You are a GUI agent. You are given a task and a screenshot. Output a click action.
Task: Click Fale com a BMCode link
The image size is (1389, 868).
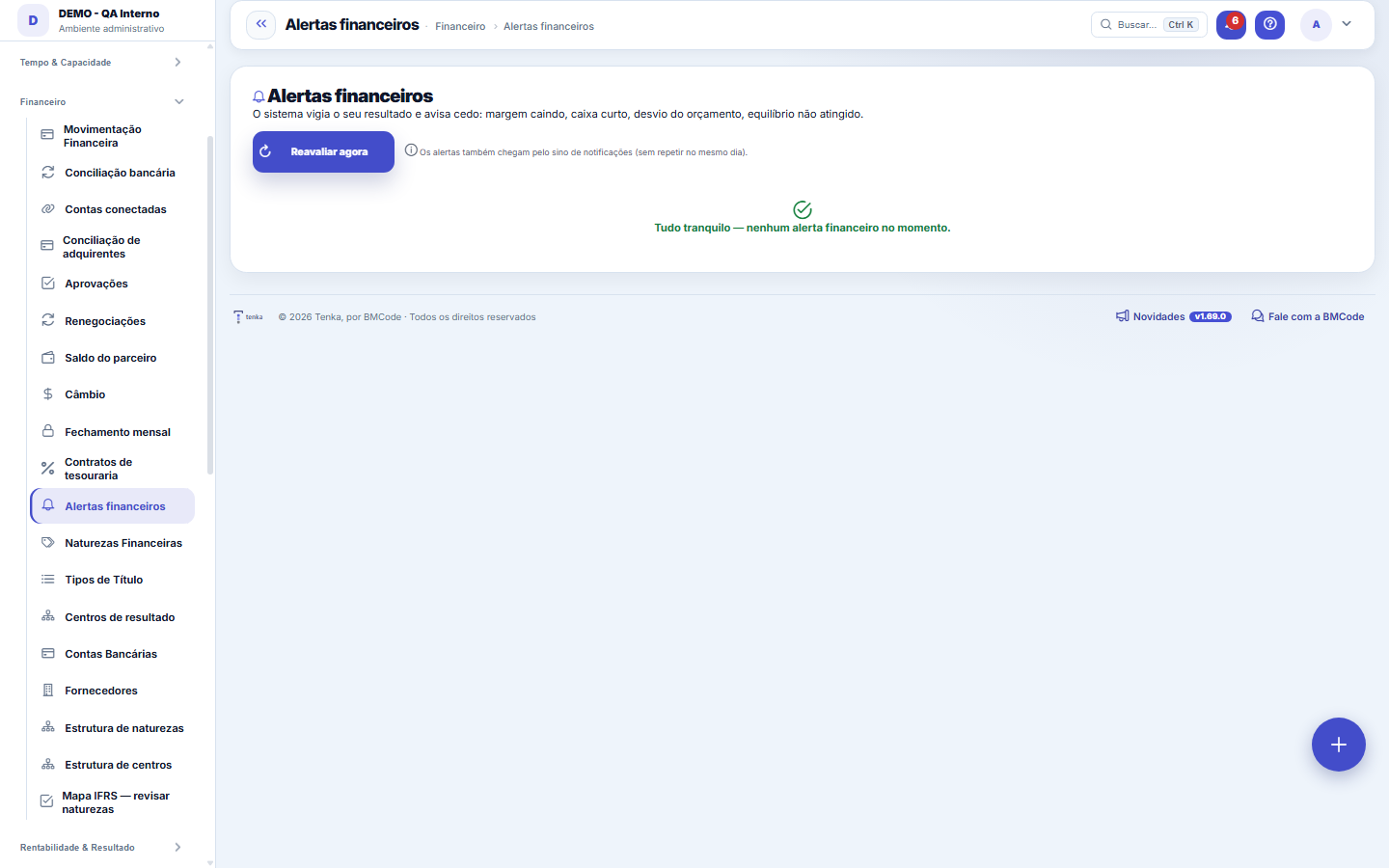click(x=1308, y=316)
